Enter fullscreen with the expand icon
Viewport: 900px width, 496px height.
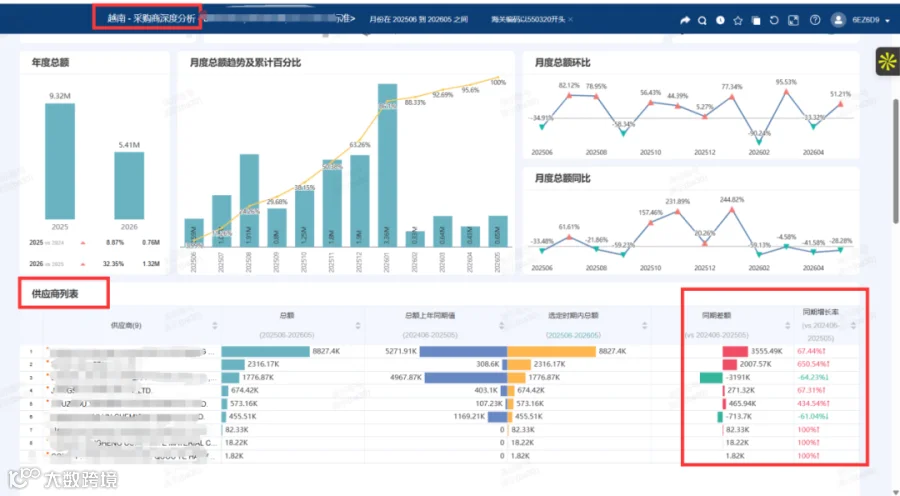[x=793, y=20]
